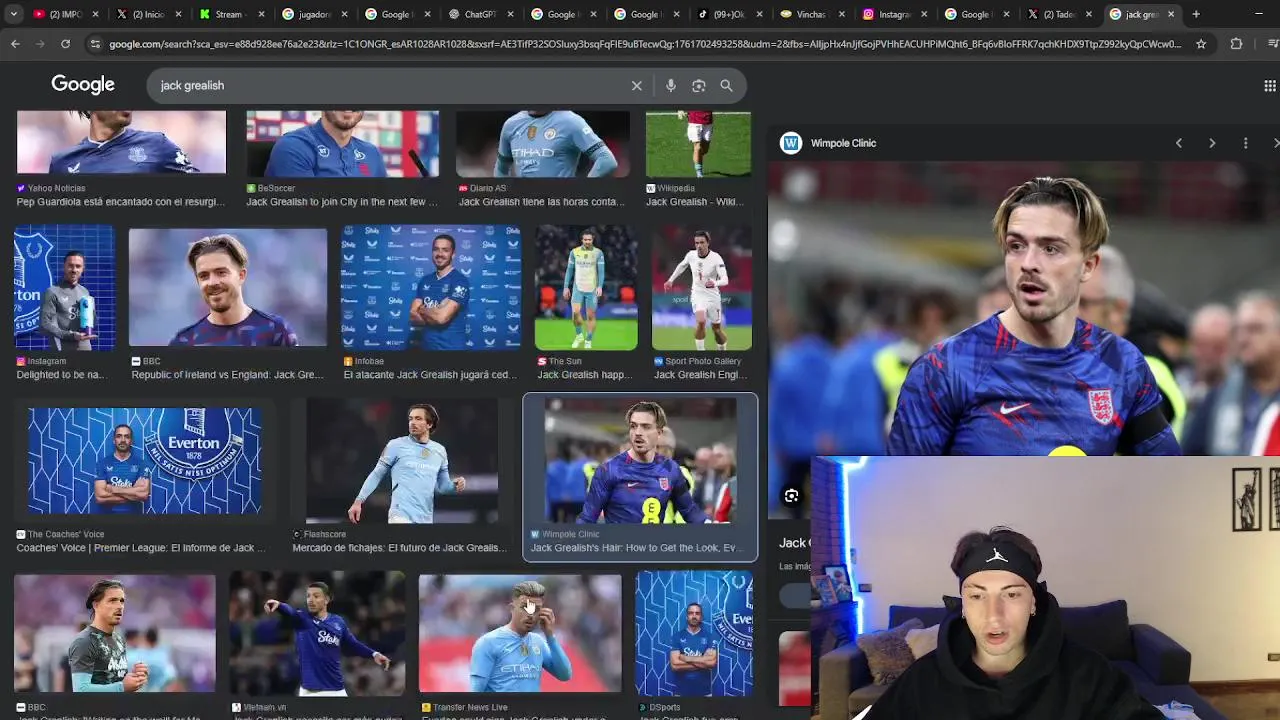
Task: Open the Google apps grid
Action: [1270, 86]
